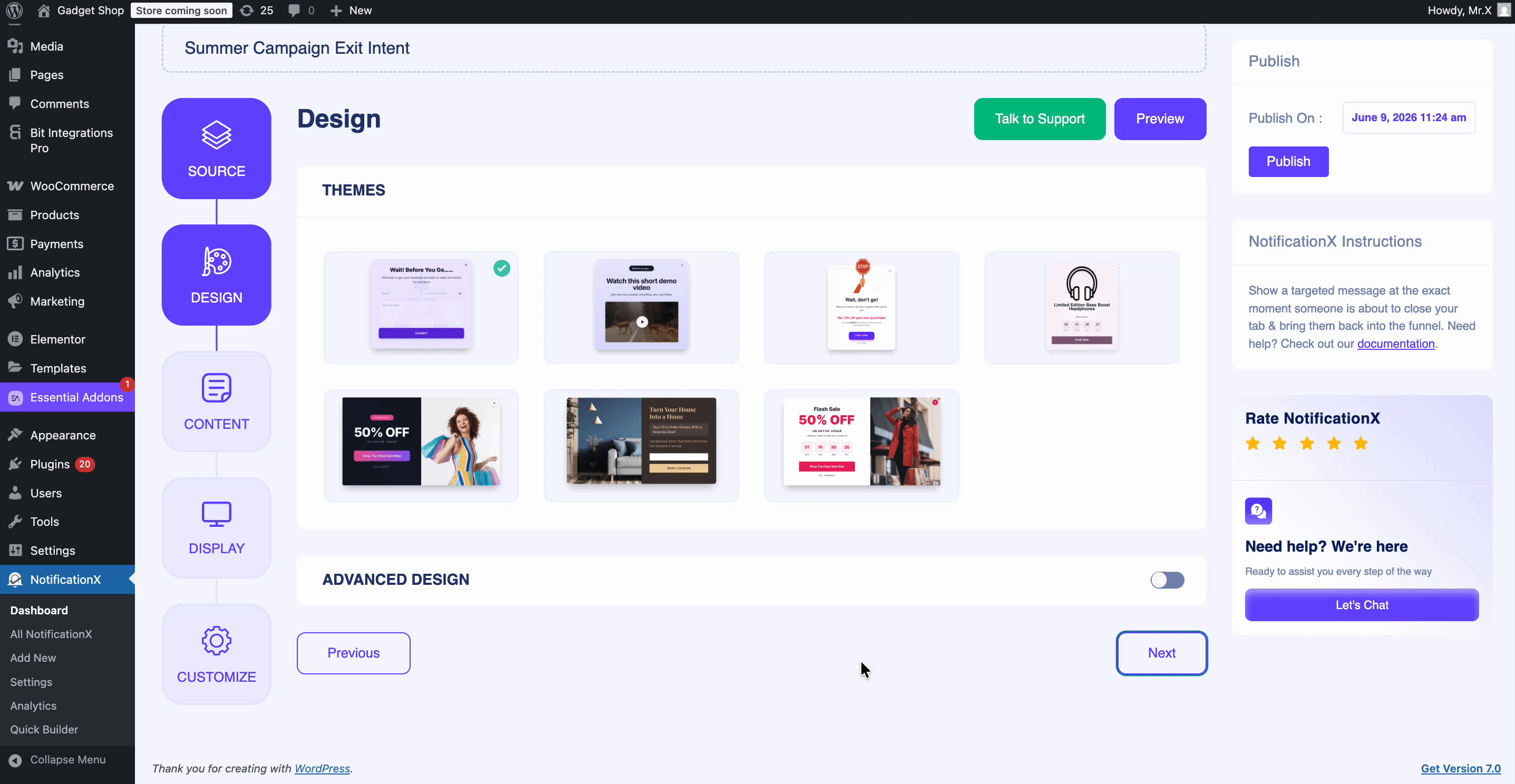The width and height of the screenshot is (1515, 784).
Task: Go to the CONTENT step
Action: (217, 401)
